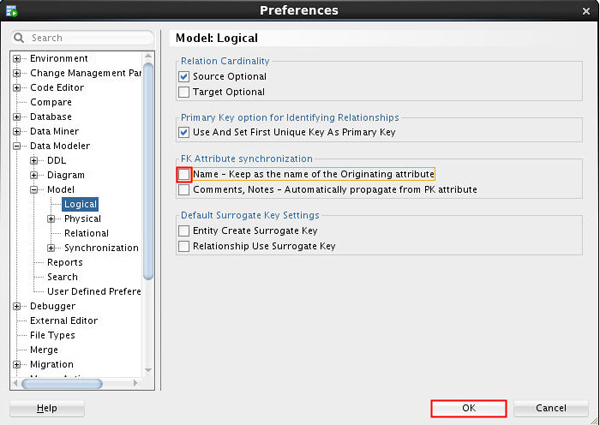This screenshot has height=425, width=600.
Task: Click the search magnifier icon
Action: click(20, 38)
